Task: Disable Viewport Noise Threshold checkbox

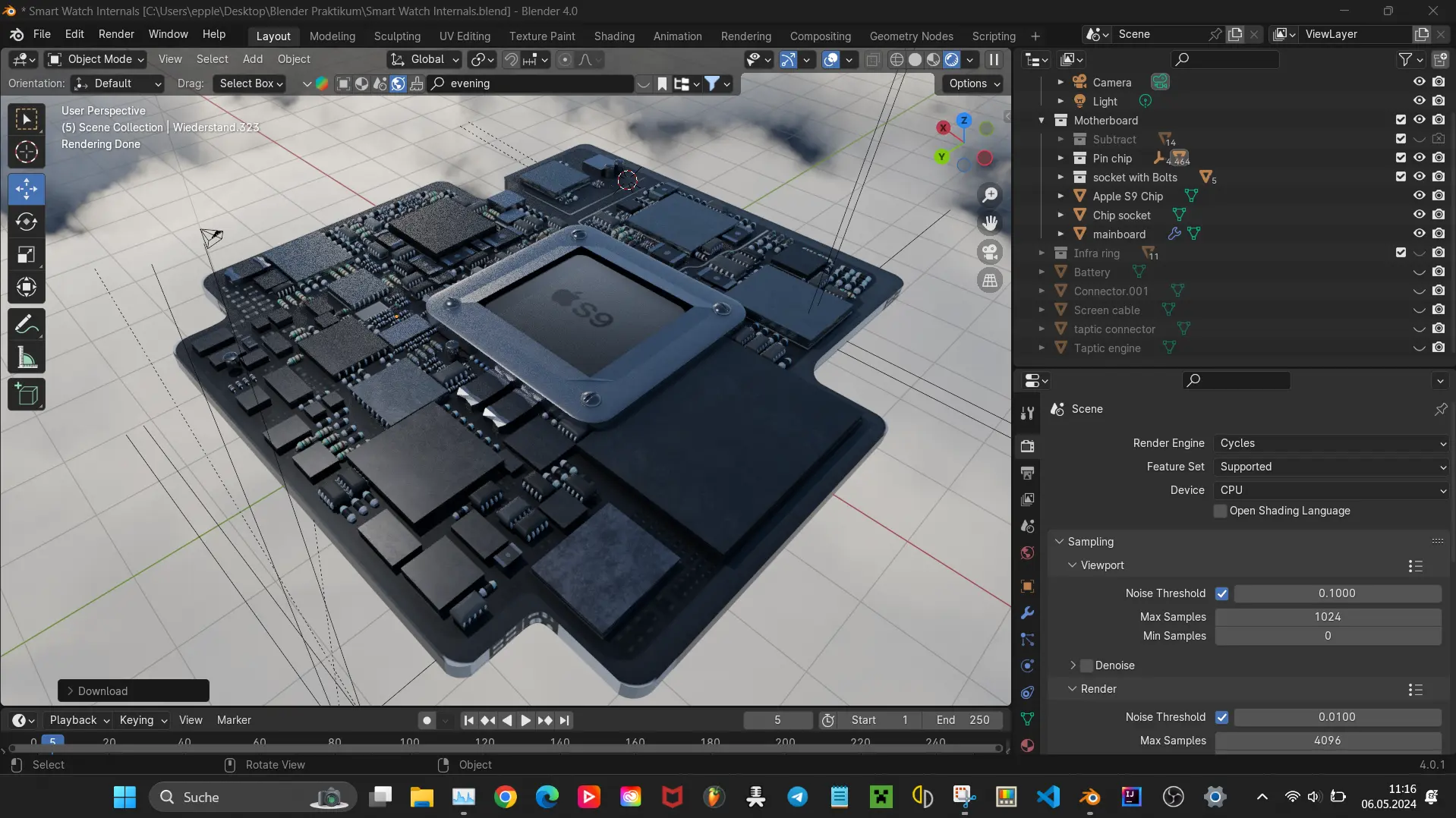Action: click(1221, 593)
